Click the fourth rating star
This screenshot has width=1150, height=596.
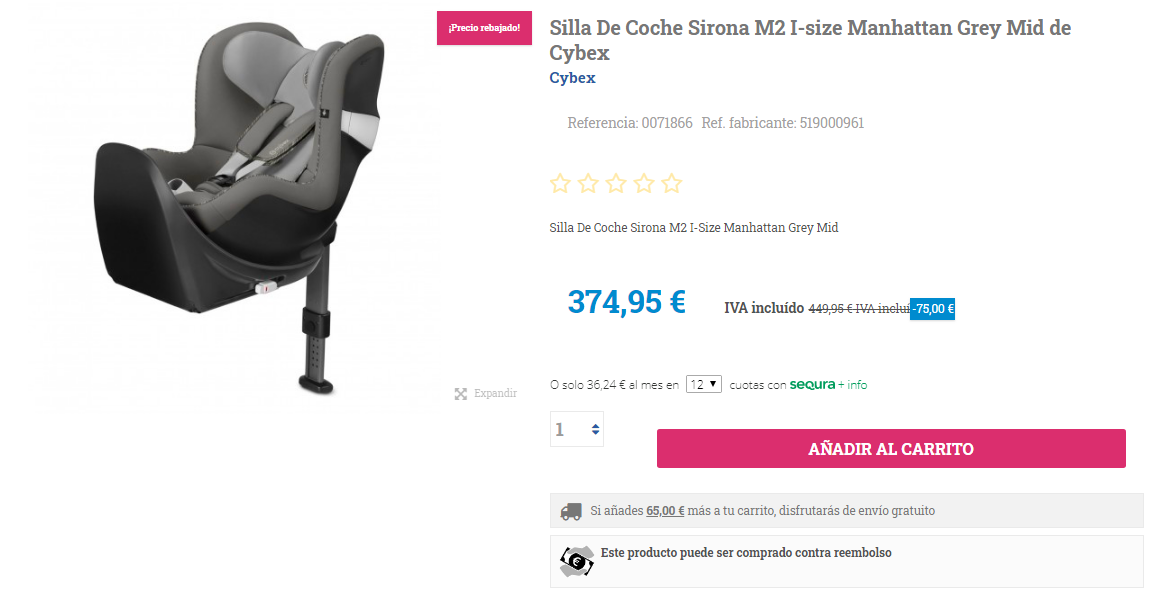pos(644,183)
